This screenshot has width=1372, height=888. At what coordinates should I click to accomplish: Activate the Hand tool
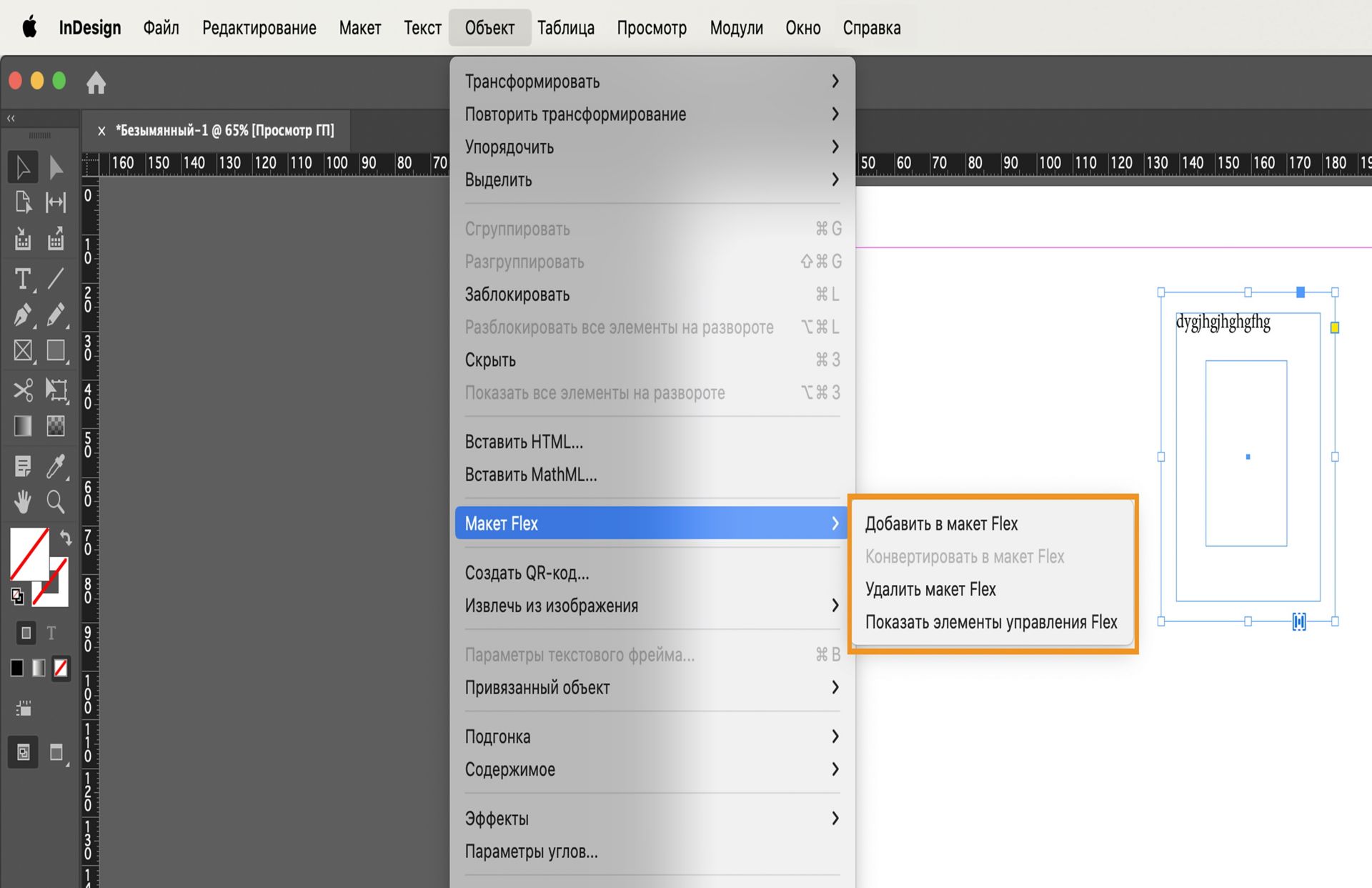pos(22,501)
